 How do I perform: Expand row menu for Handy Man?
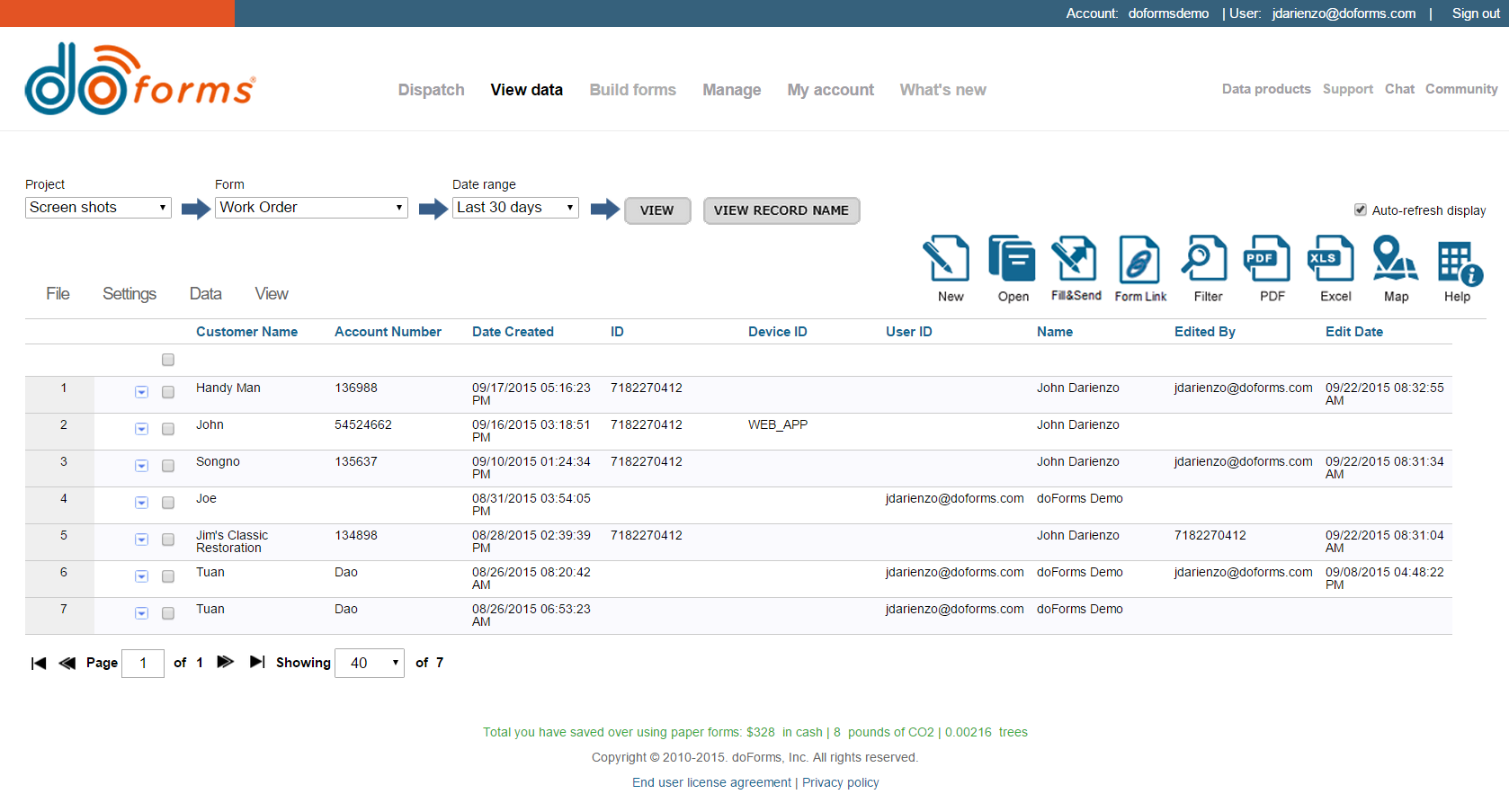click(141, 392)
